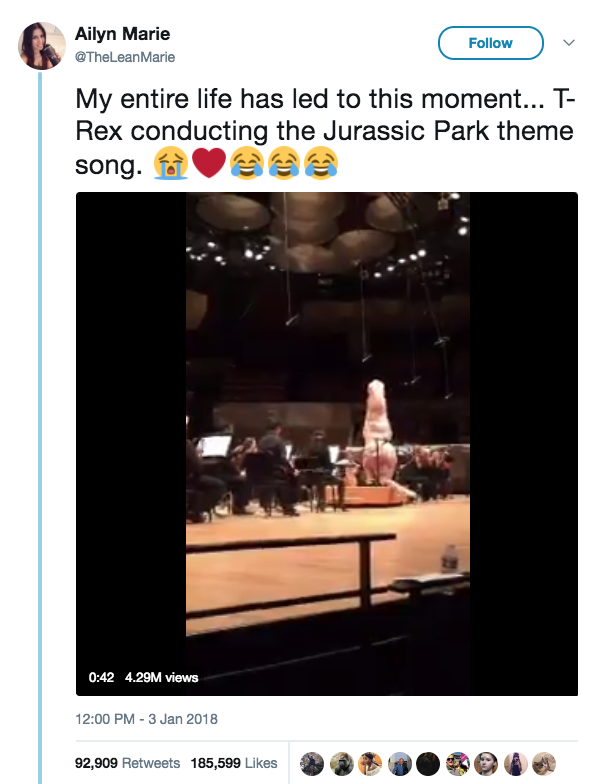Click the tweet text about the T-Rex
This screenshot has height=784, width=606.
pos(325,133)
